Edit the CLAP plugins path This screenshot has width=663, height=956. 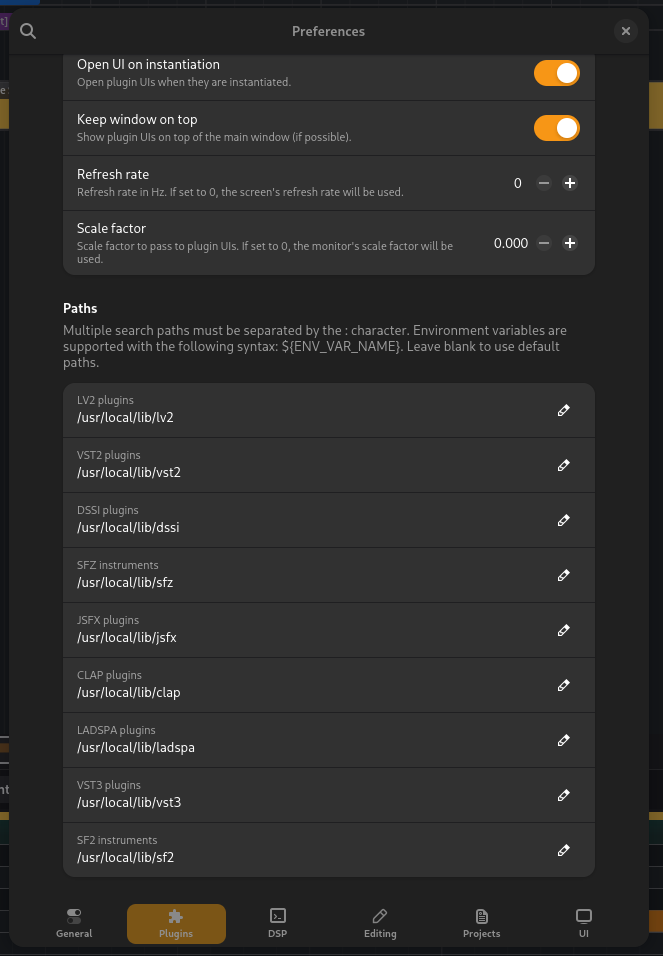click(564, 685)
